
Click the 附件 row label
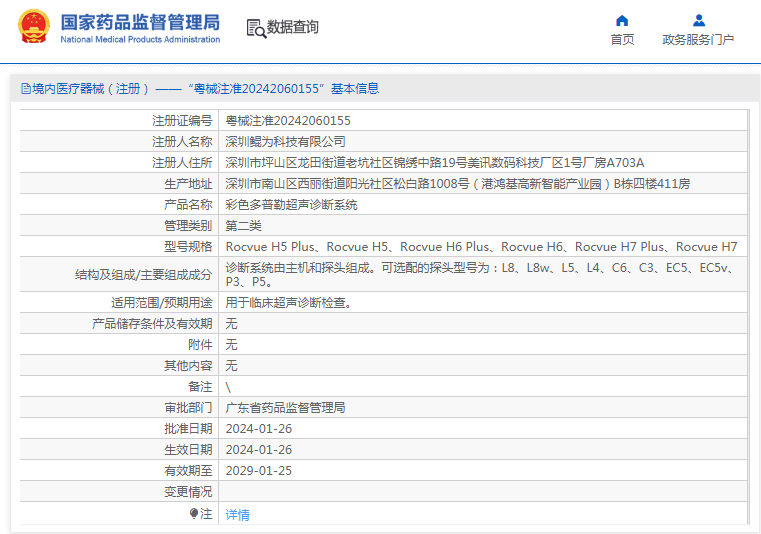tap(200, 345)
